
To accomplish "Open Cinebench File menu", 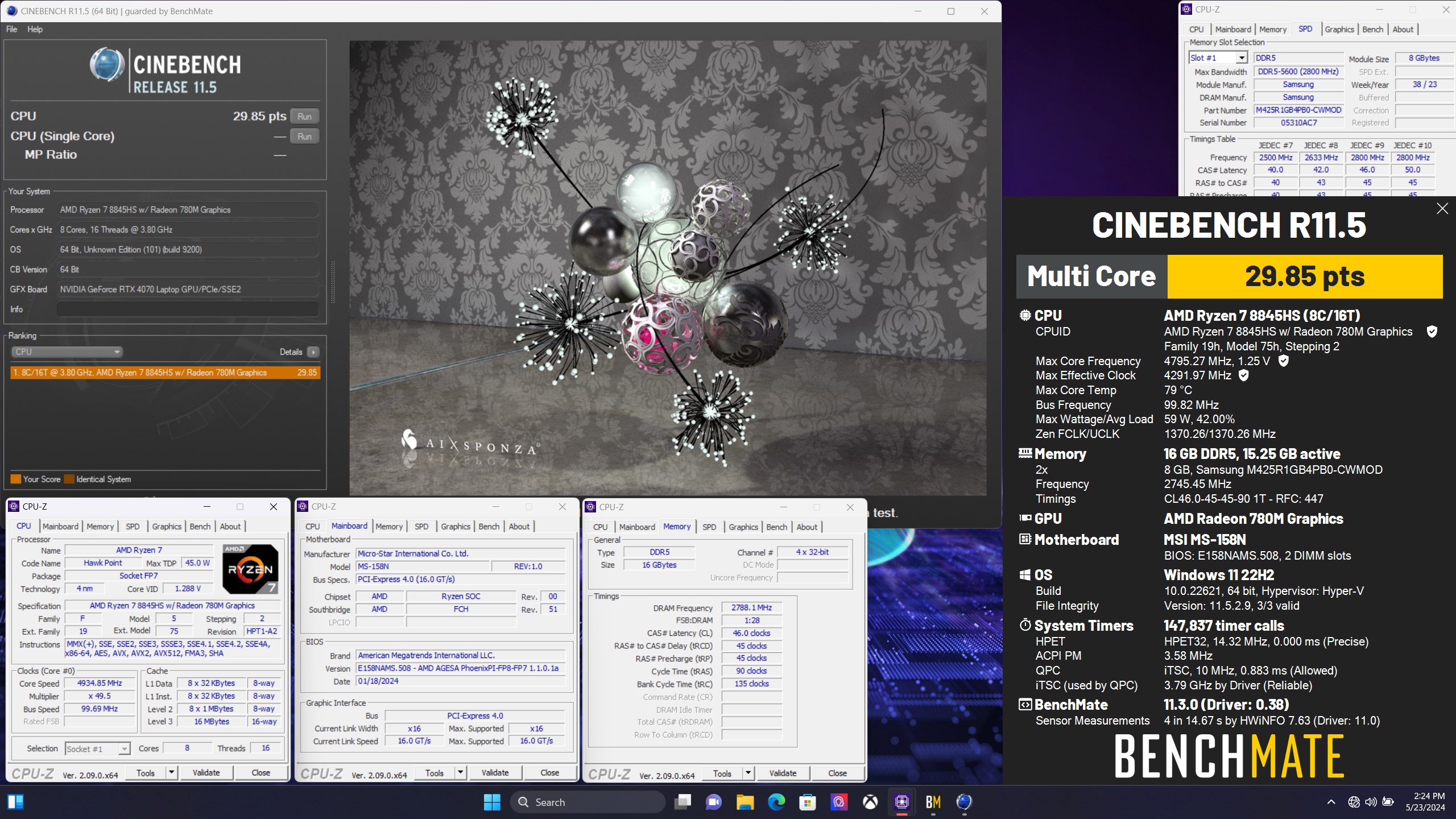I will pos(11,29).
